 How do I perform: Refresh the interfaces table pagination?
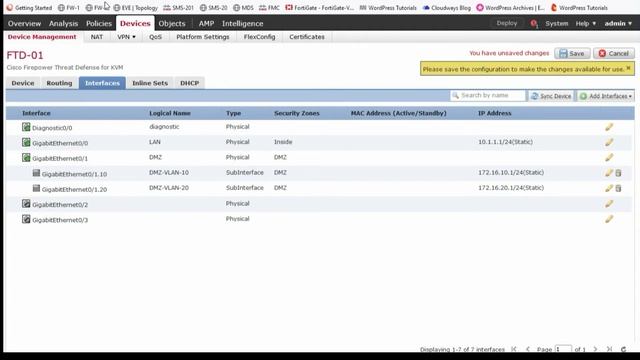tap(623, 349)
